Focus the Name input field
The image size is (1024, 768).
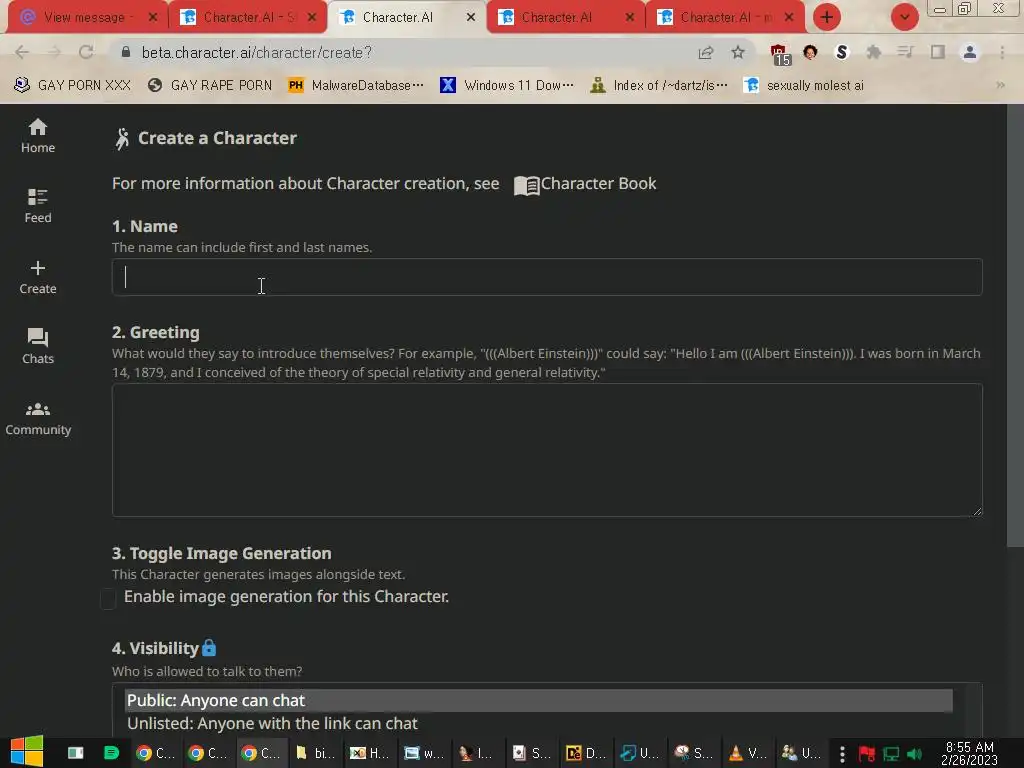point(547,277)
